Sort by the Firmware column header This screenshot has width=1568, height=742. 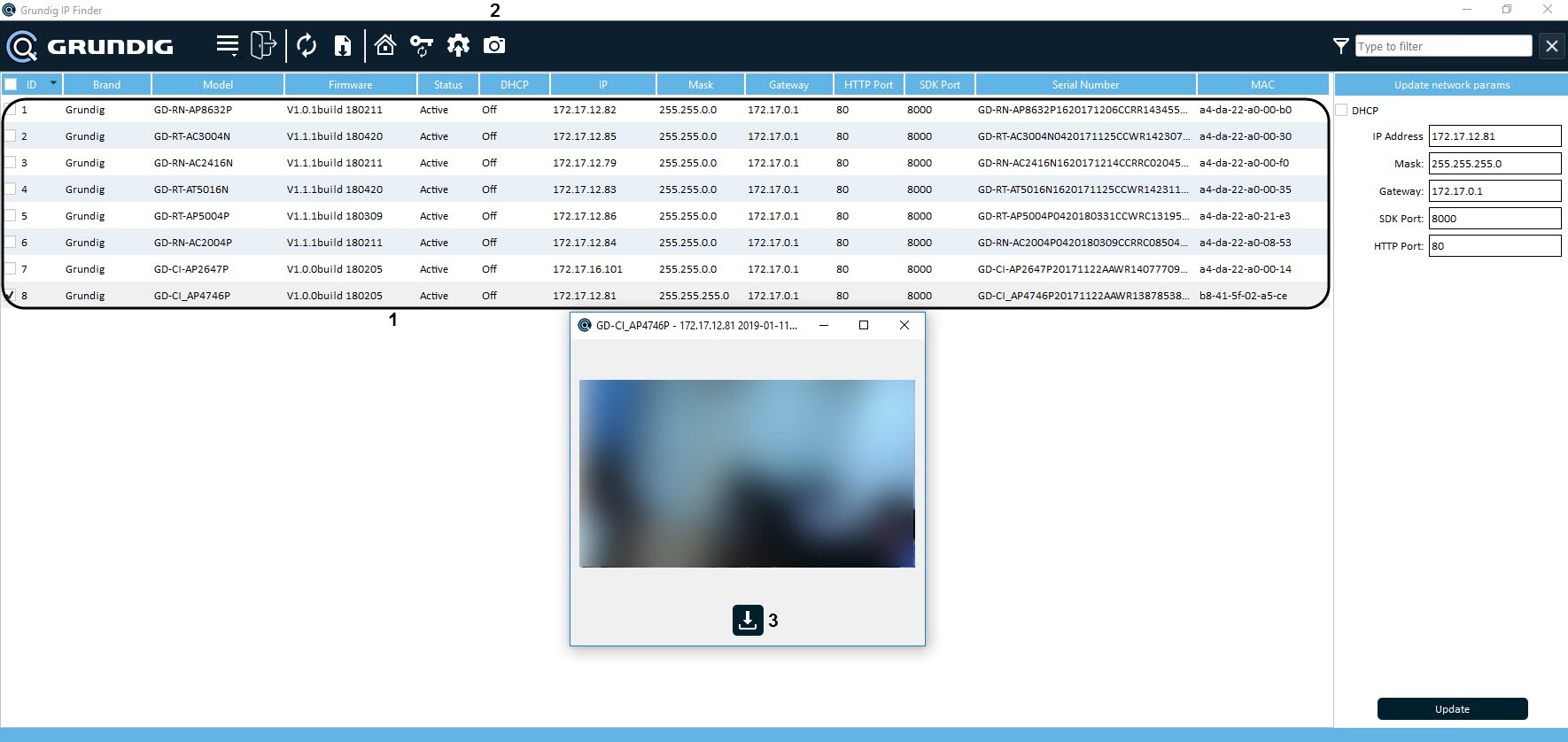tap(350, 85)
